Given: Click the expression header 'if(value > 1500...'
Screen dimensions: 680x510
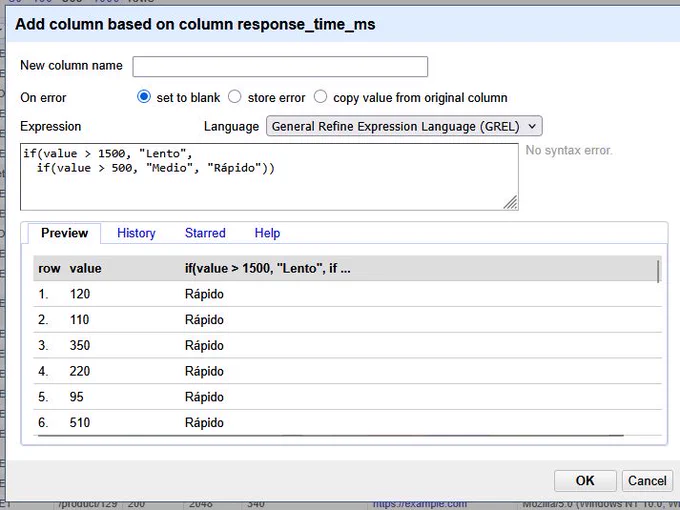Looking at the screenshot, I should tap(268, 268).
